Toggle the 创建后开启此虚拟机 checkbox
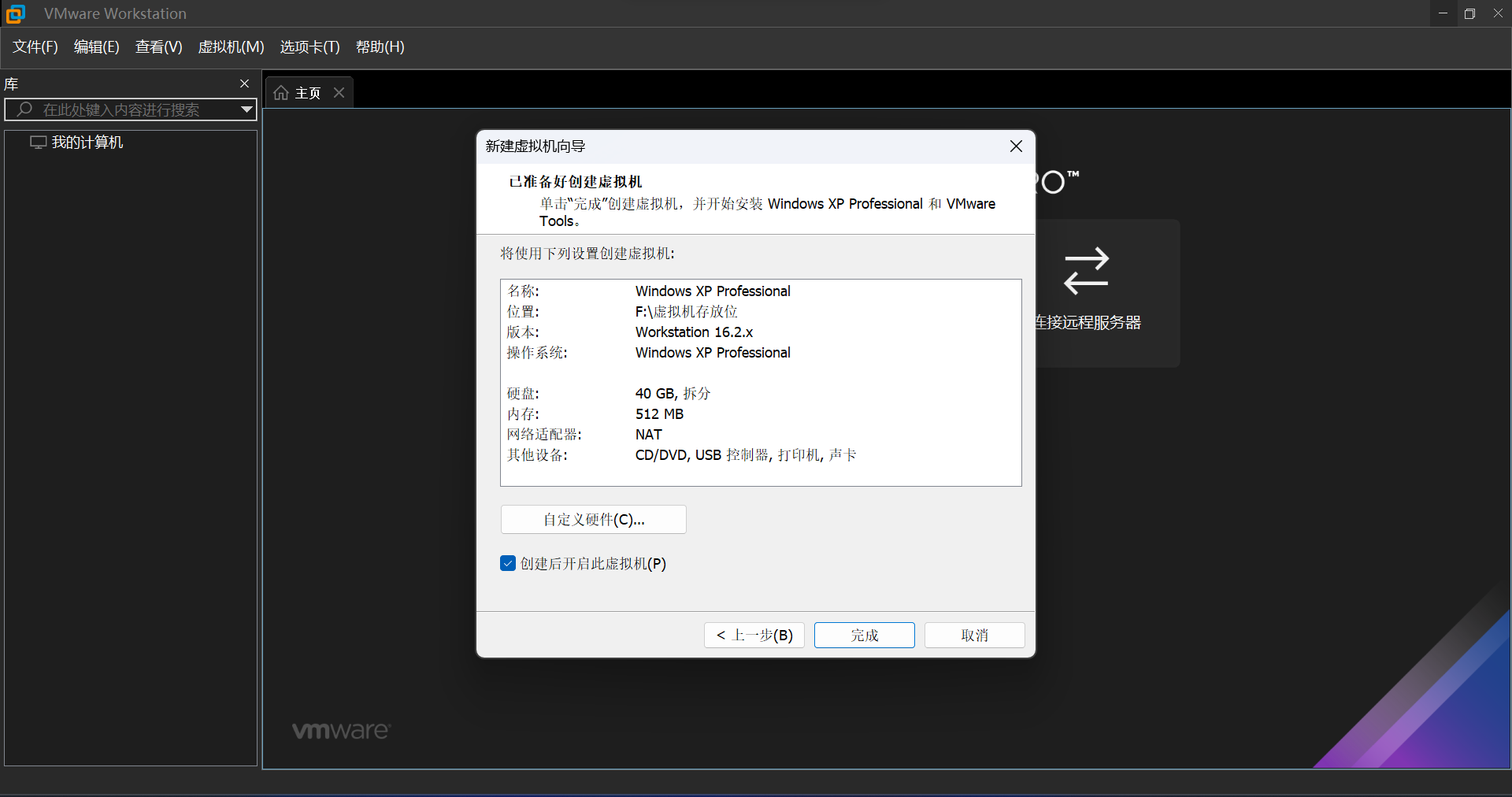The height and width of the screenshot is (797, 1512). click(508, 564)
